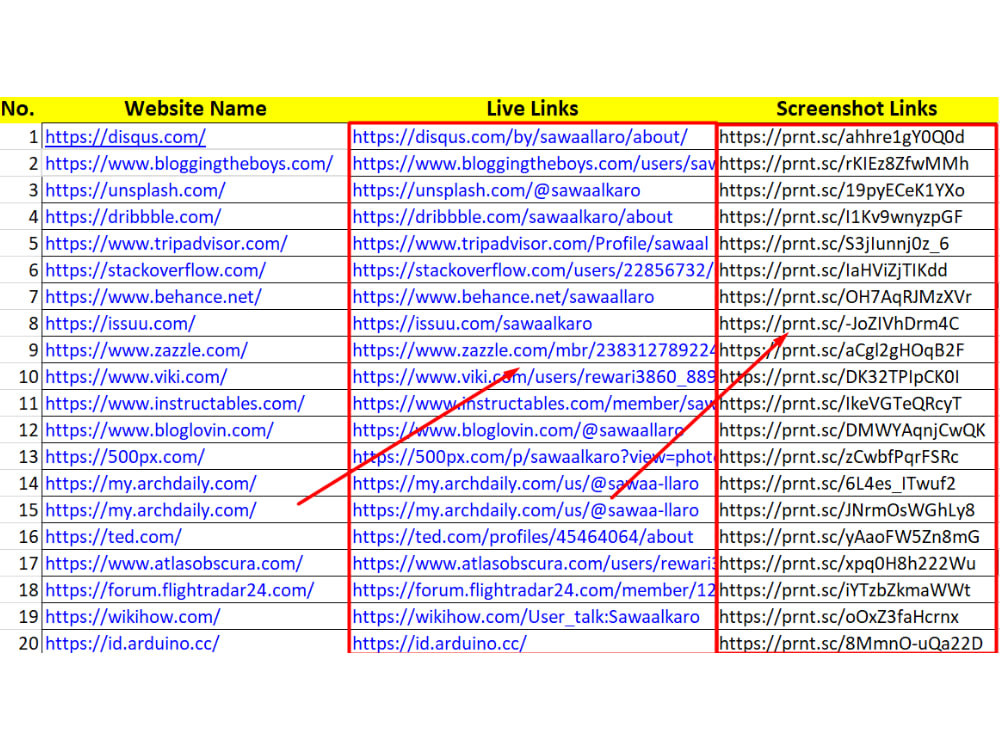The height and width of the screenshot is (750, 1000).
Task: Open the disqus.com/by/sawaallaro/about/ live link
Action: pos(520,137)
